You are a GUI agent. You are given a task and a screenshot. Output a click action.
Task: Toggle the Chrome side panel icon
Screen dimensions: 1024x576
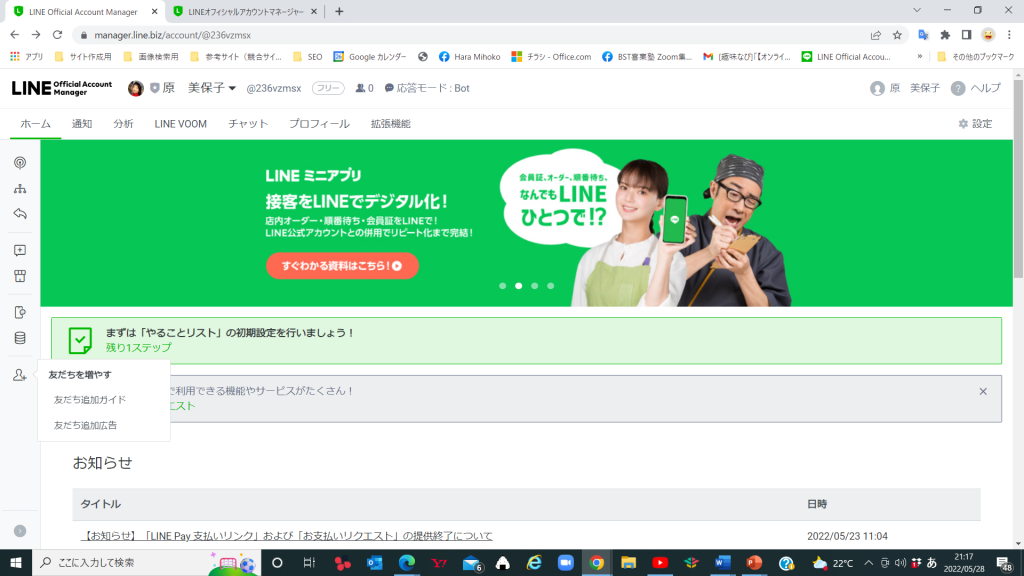(x=967, y=35)
